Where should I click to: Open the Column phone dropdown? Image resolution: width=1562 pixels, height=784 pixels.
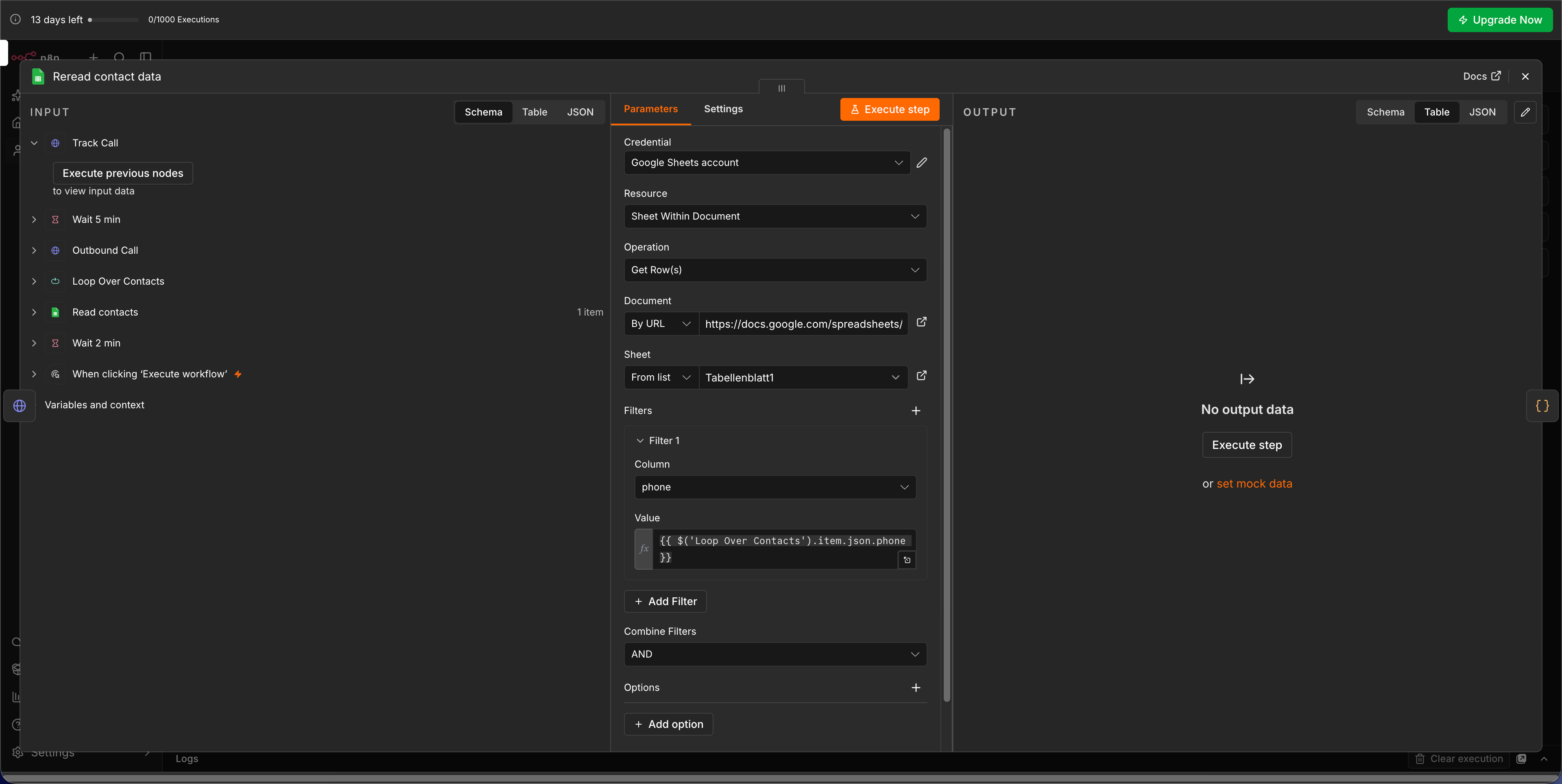point(775,487)
